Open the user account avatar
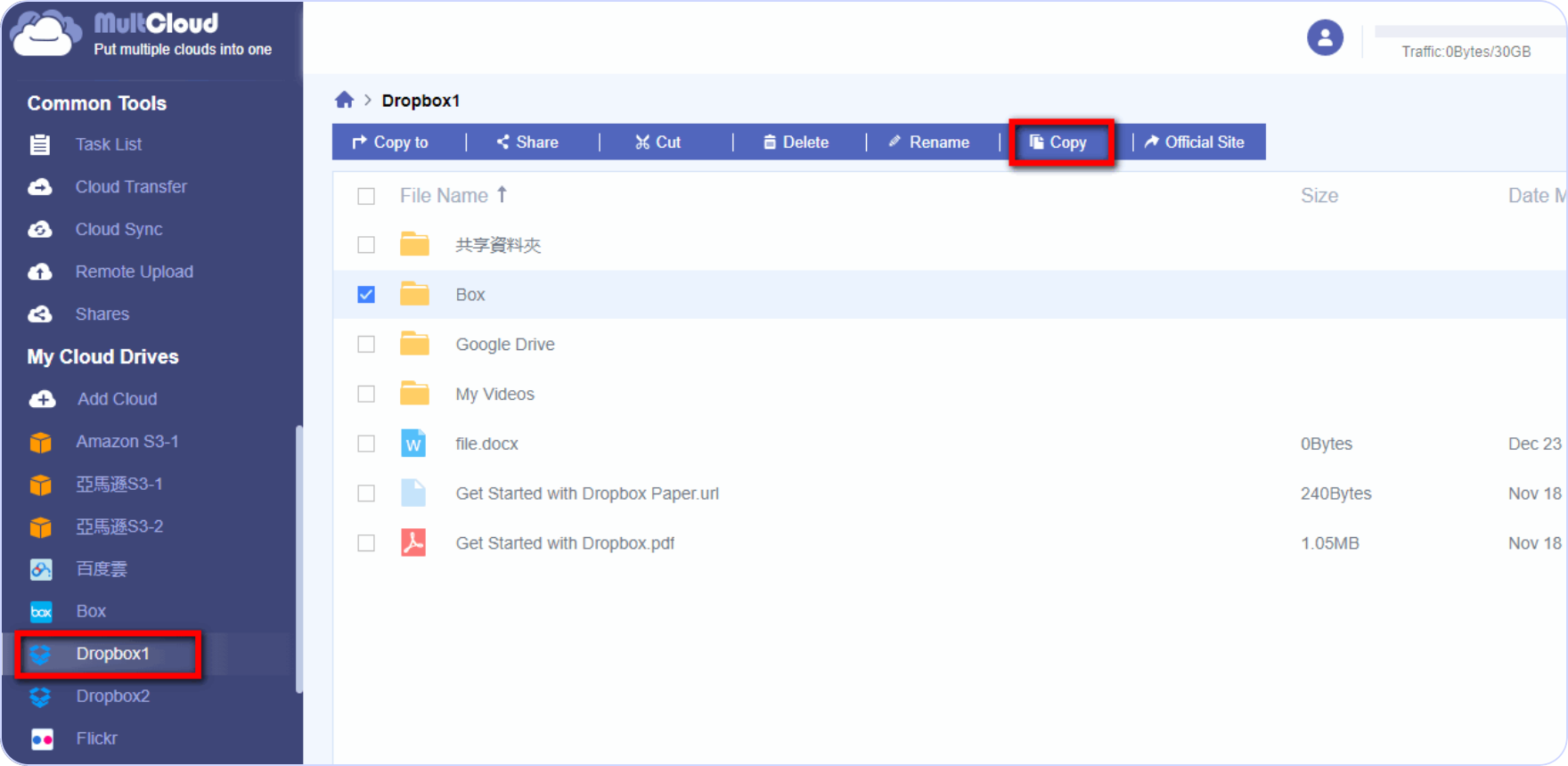The image size is (1568, 766). tap(1325, 37)
